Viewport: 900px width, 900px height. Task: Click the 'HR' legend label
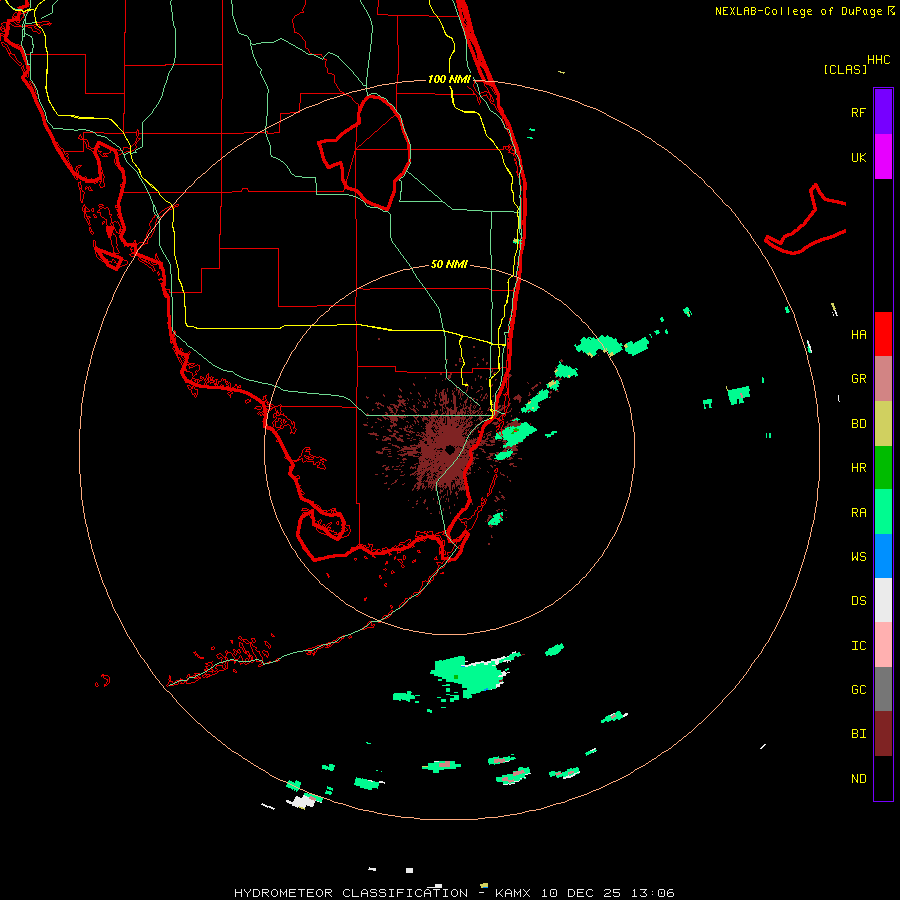coord(858,468)
